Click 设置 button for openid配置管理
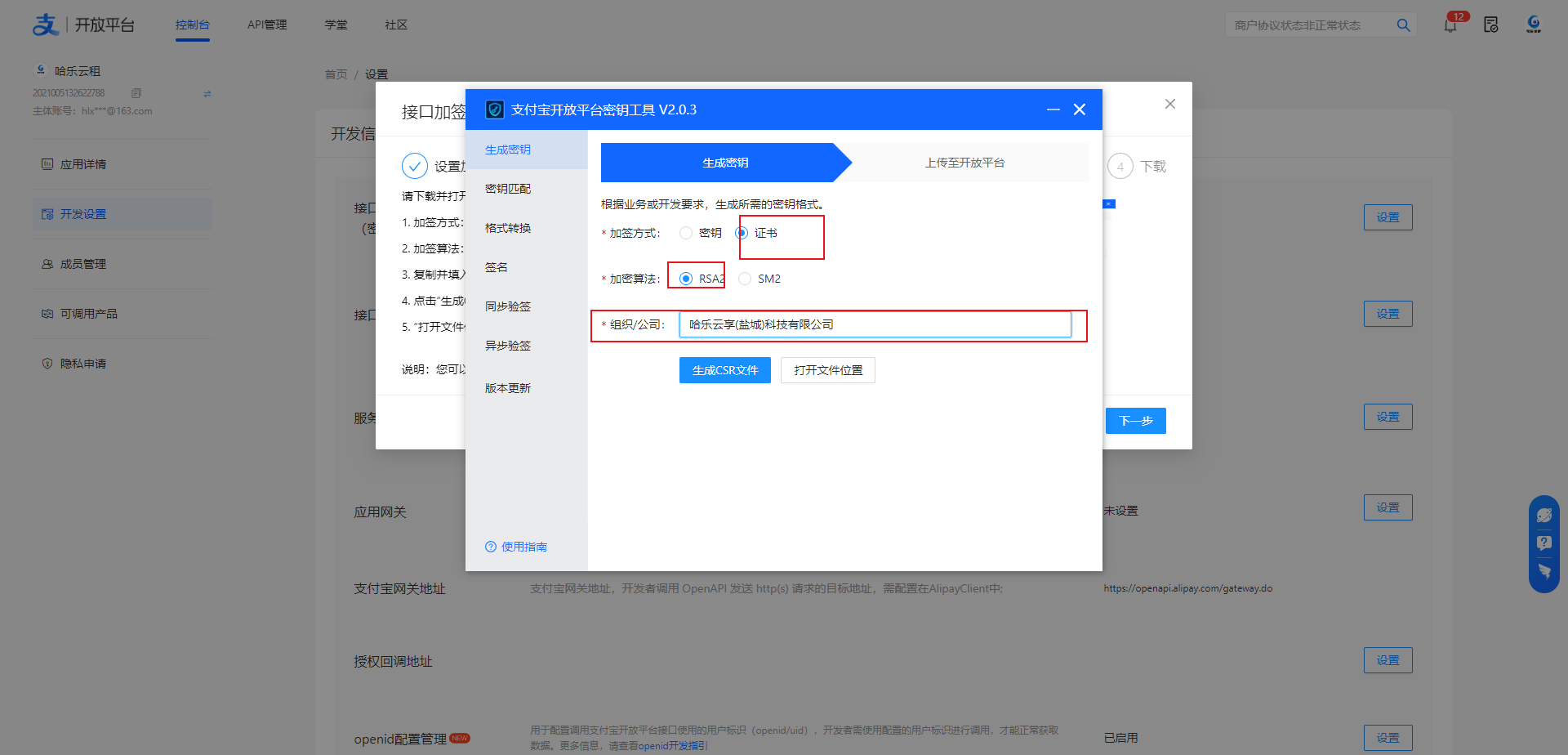 (1388, 738)
